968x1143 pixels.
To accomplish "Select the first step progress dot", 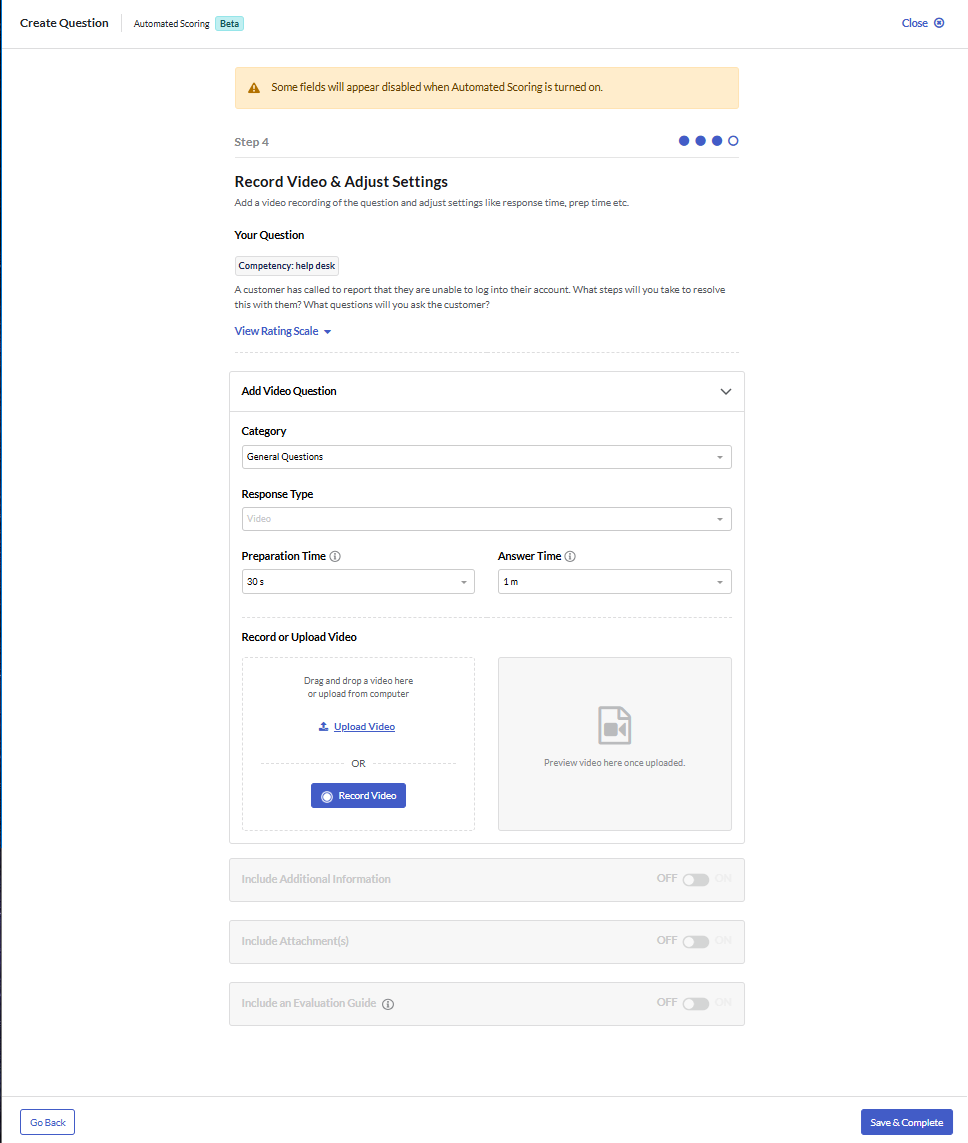I will (684, 141).
